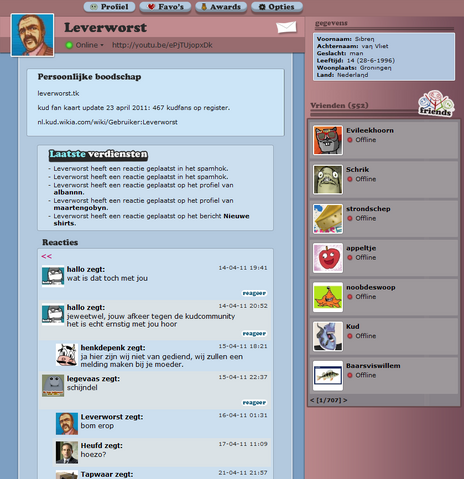The height and width of the screenshot is (479, 464).
Task: Click the green online status indicator
Action: (x=69, y=45)
